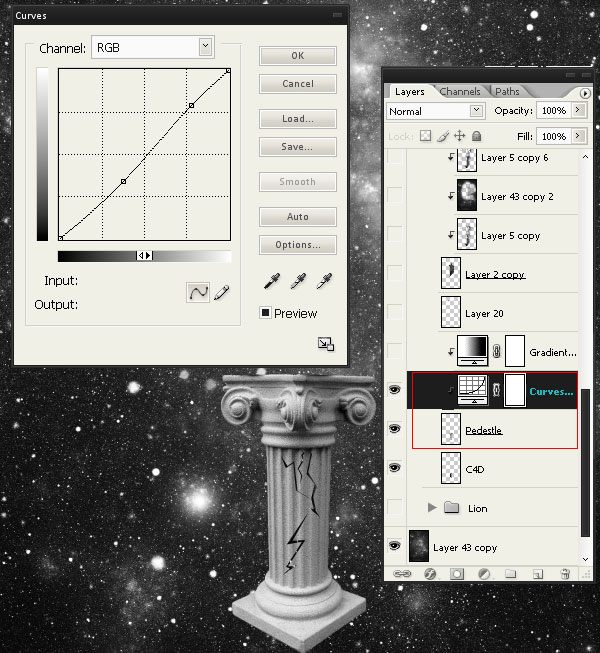The height and width of the screenshot is (653, 600).
Task: Hide the Pedestle layer
Action: tap(395, 429)
